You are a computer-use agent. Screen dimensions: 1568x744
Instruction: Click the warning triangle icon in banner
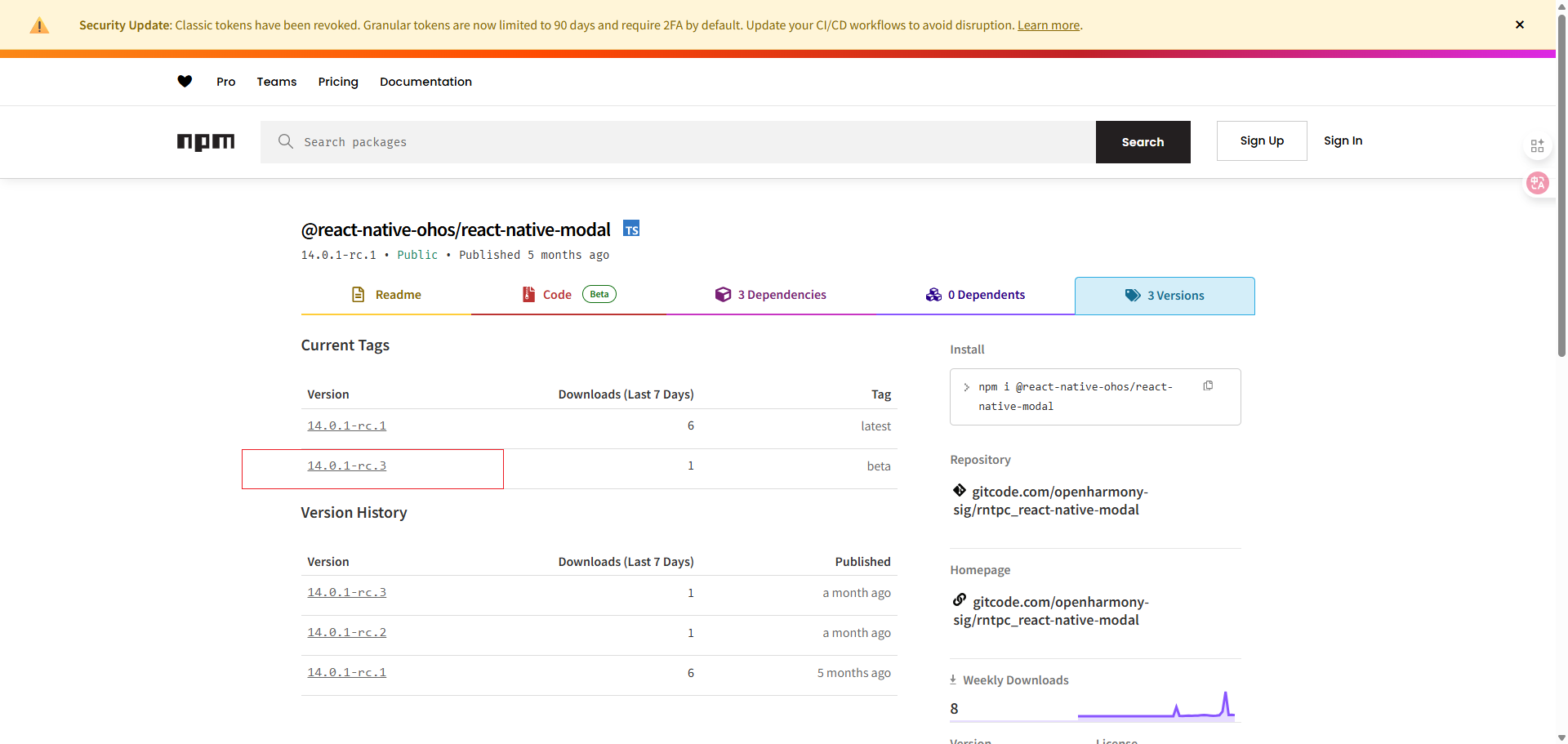pyautogui.click(x=39, y=26)
